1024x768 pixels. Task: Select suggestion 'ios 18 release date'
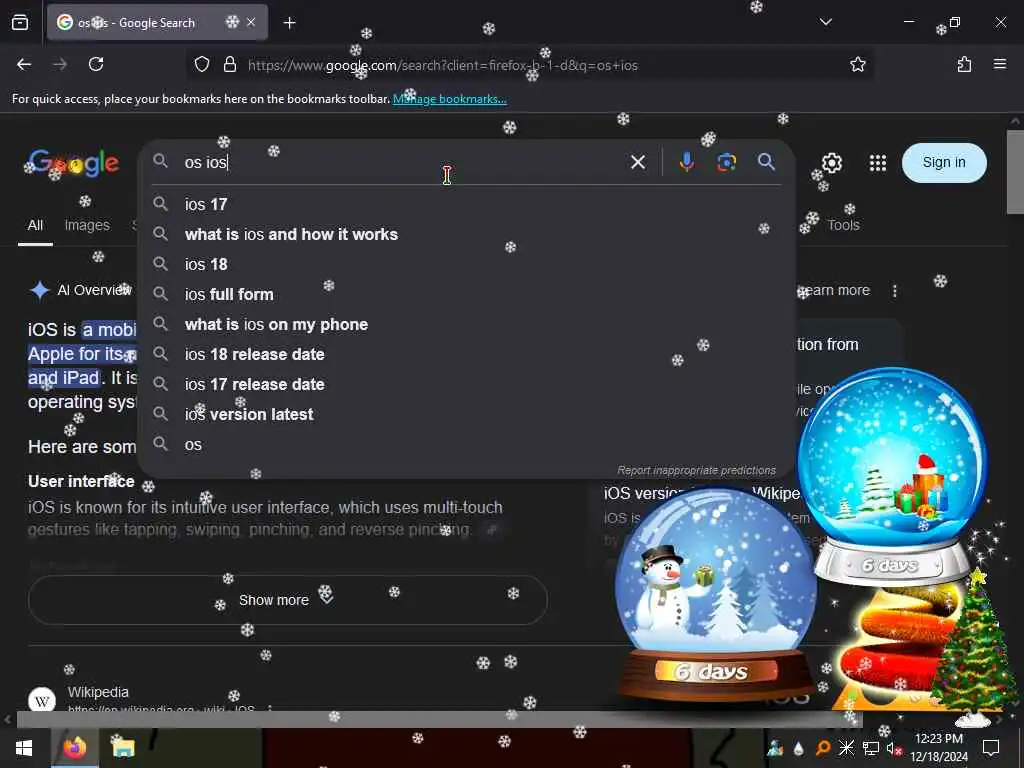click(x=466, y=355)
